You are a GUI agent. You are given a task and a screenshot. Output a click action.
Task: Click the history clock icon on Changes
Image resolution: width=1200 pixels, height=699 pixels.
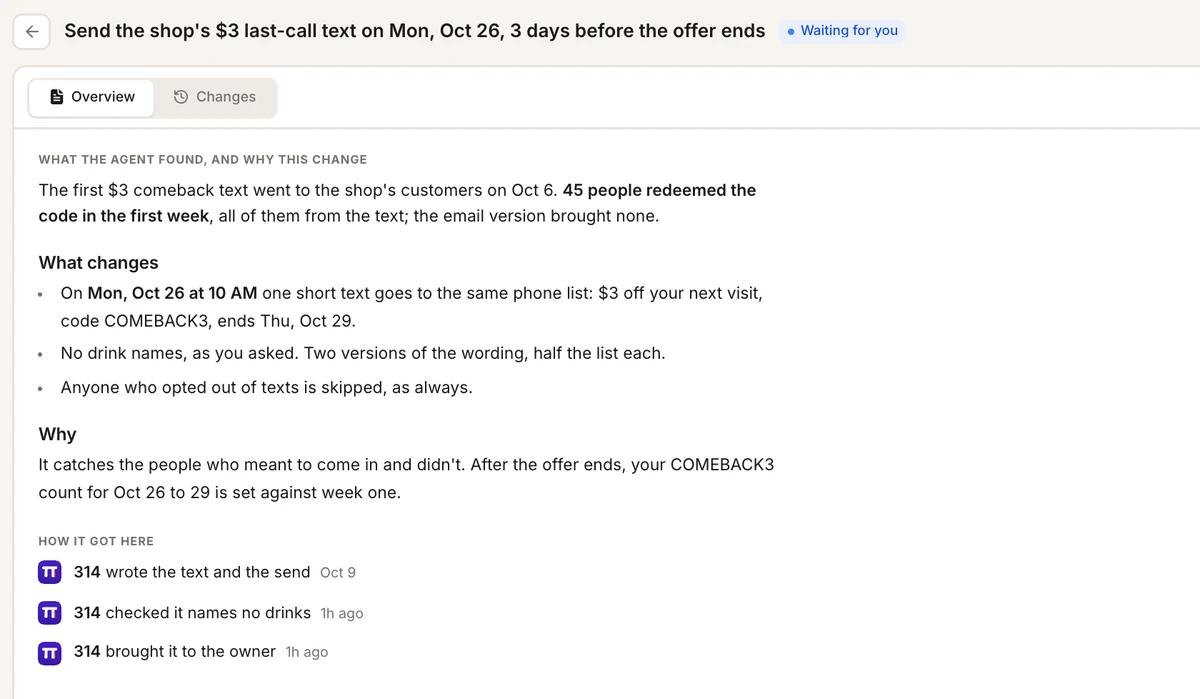181,97
